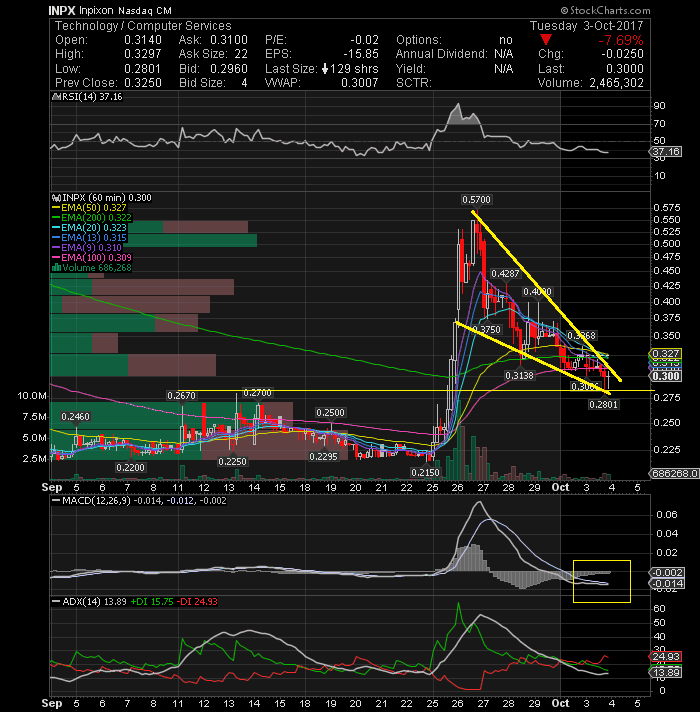Click the Bid value 0.2960
Viewport: 700px width, 712px height.
229,69
